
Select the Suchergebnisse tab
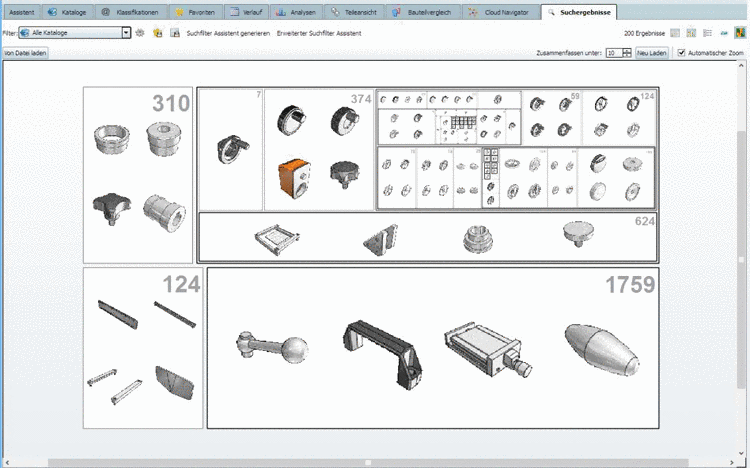click(579, 12)
